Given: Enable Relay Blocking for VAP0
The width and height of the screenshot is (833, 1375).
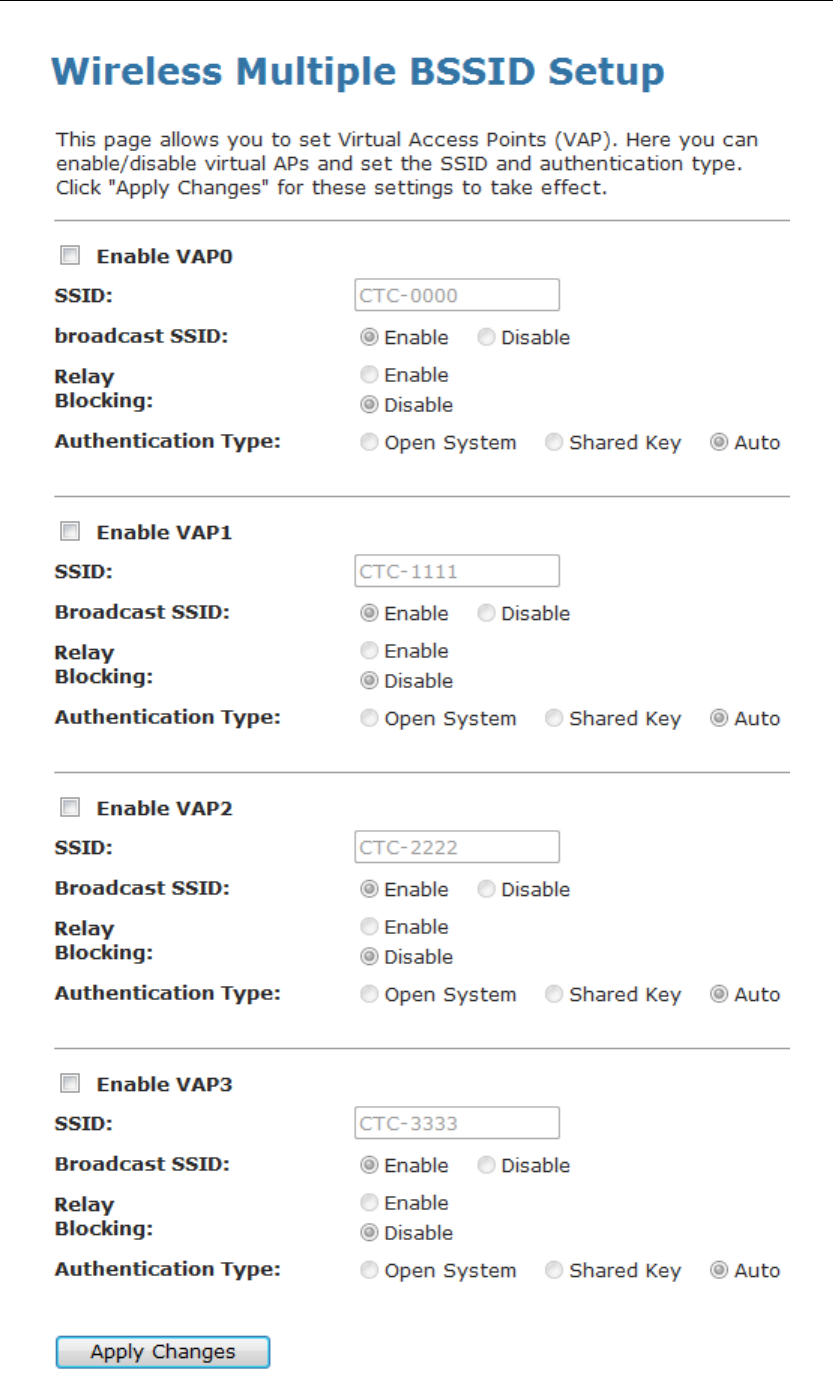Looking at the screenshot, I should [370, 375].
